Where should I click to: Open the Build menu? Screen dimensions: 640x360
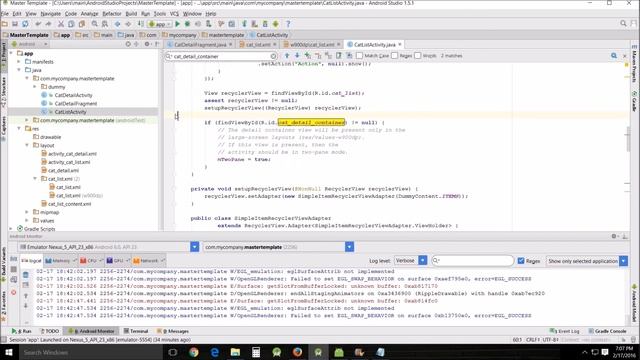[x=131, y=13]
